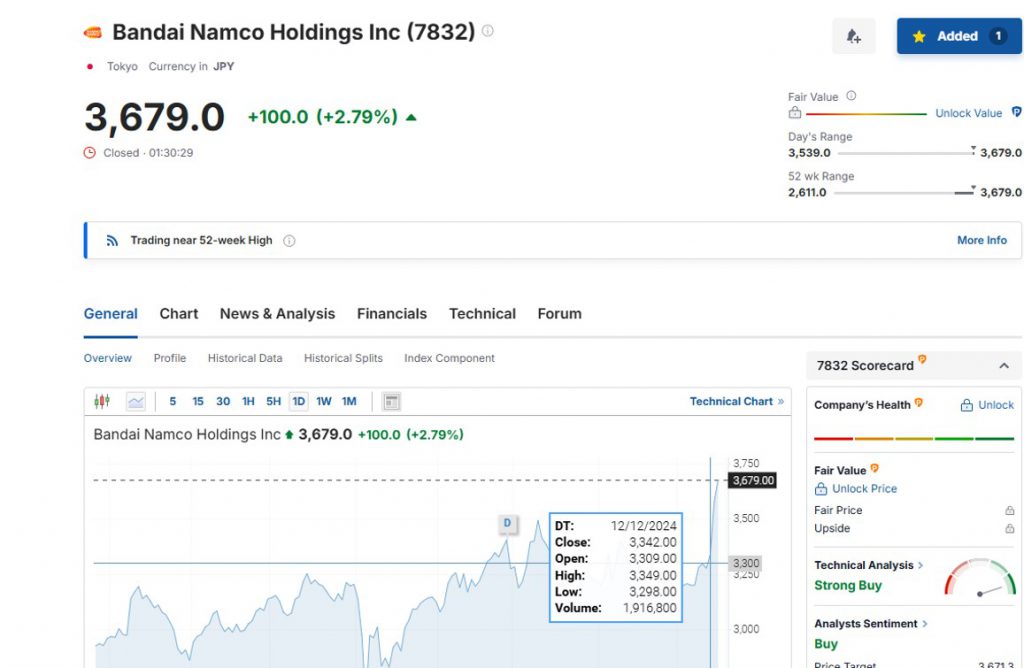Select the 30-minute chart interval
The width and height of the screenshot is (1024, 668).
pos(223,402)
